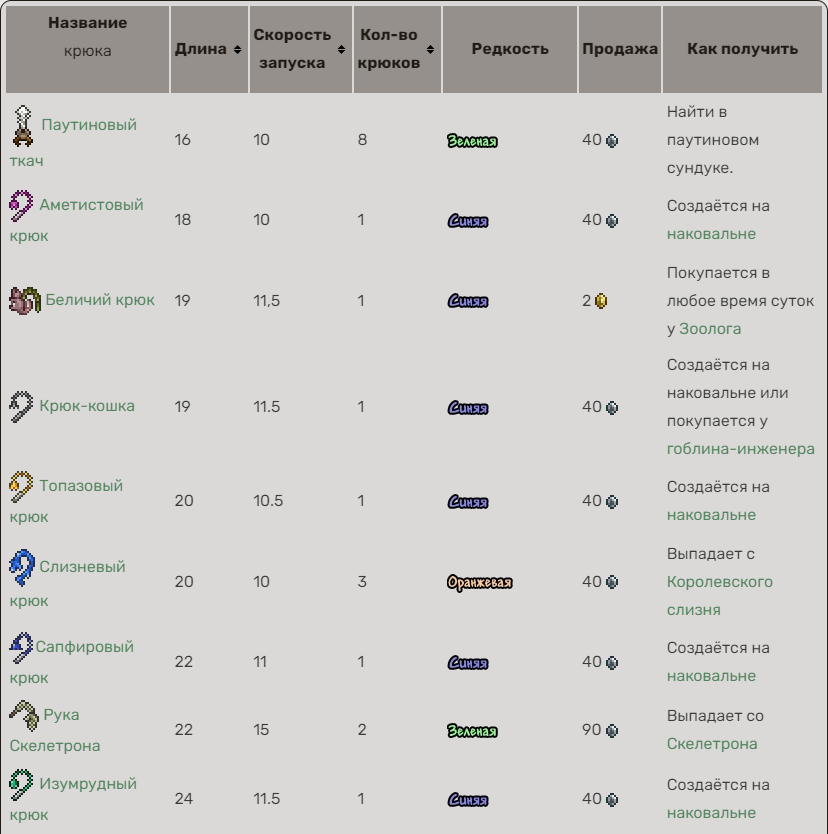Click the Аметистовый крюк purple hook icon

pyautogui.click(x=21, y=207)
